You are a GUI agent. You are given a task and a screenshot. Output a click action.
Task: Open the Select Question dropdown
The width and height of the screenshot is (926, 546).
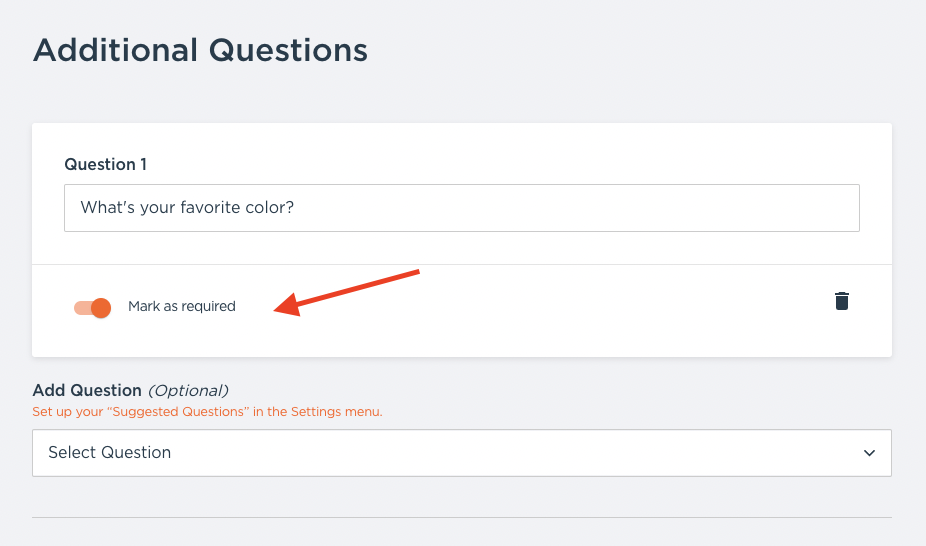461,453
